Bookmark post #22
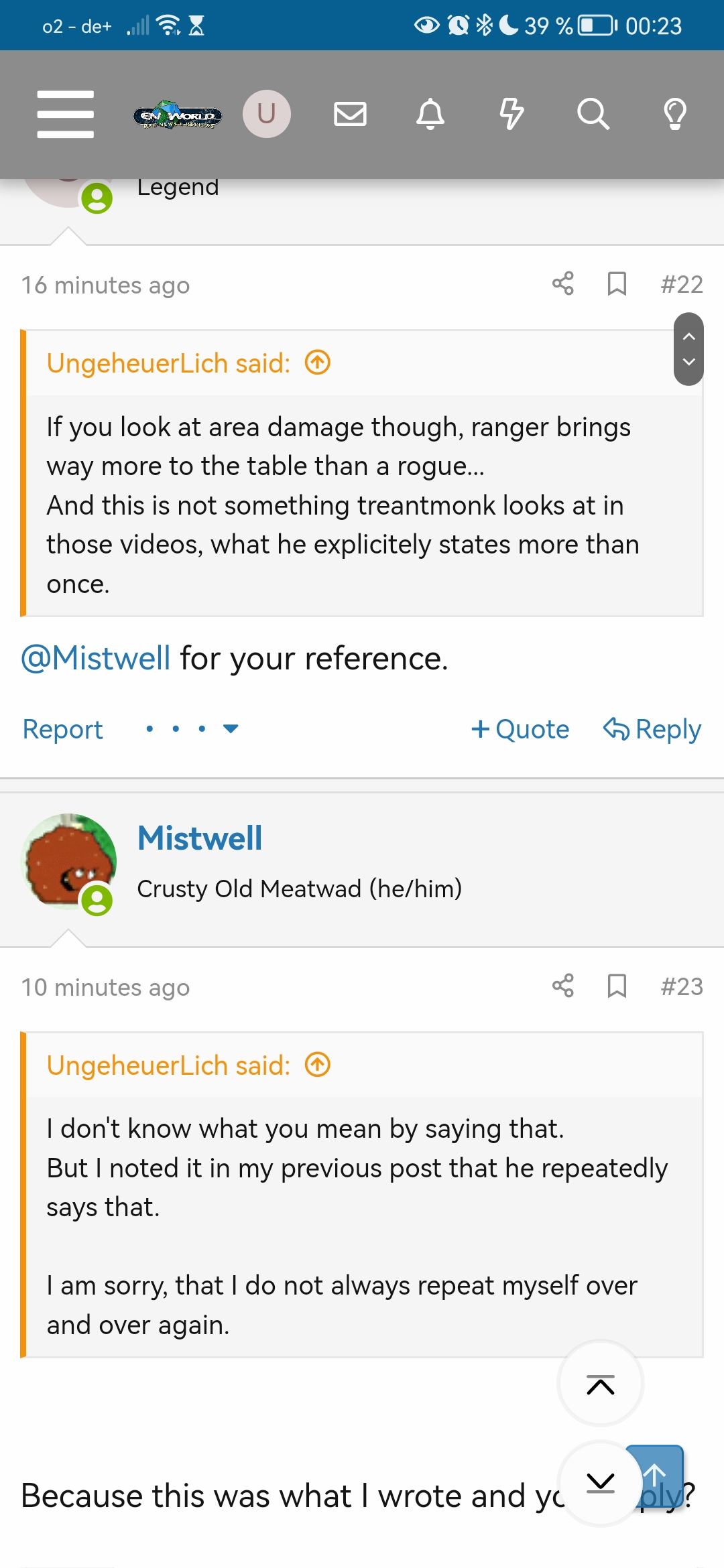This screenshot has height=1568, width=724. tap(617, 284)
